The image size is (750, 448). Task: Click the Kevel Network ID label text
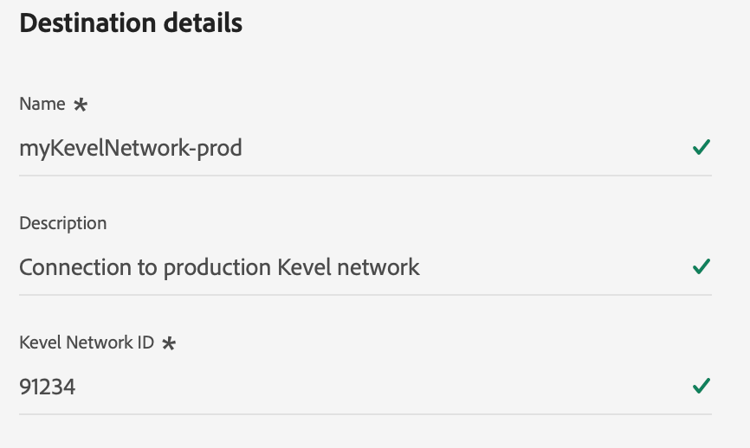point(87,342)
